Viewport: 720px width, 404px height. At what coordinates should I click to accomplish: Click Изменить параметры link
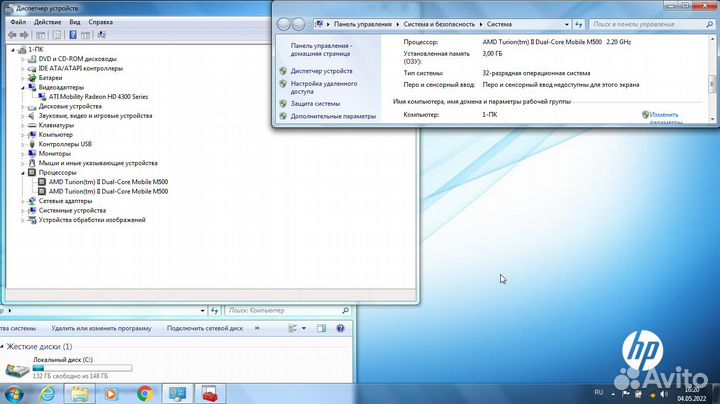click(x=665, y=118)
